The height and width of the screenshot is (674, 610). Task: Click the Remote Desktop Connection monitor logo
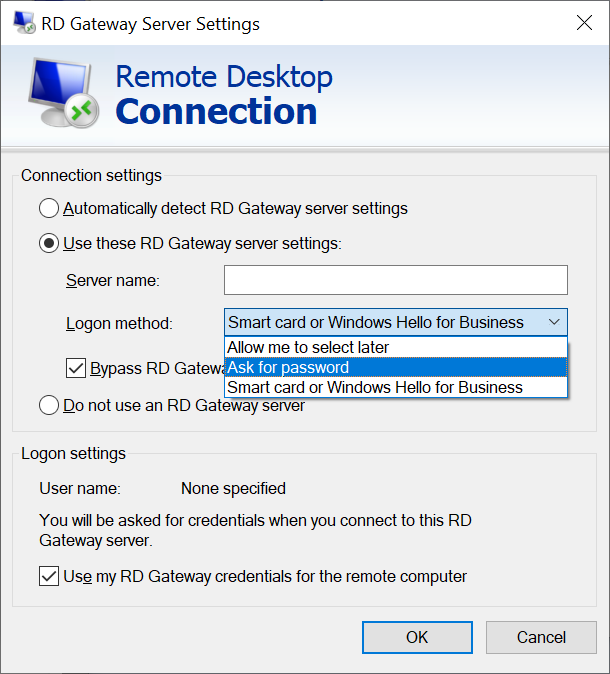64,93
